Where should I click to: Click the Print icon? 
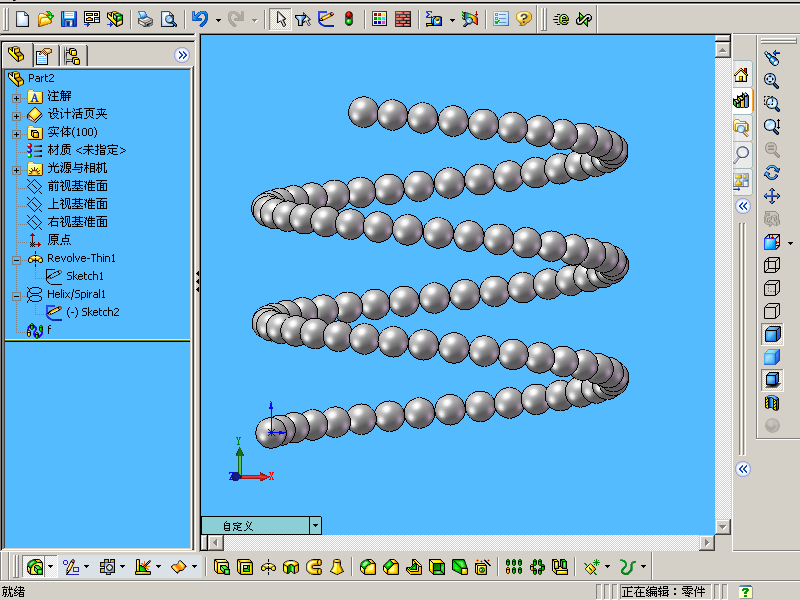(x=145, y=19)
